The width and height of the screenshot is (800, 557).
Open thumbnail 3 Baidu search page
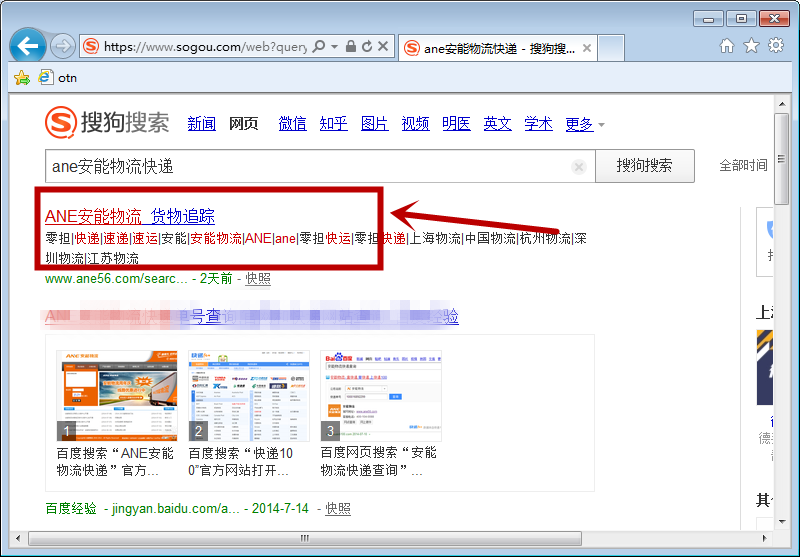pyautogui.click(x=381, y=396)
